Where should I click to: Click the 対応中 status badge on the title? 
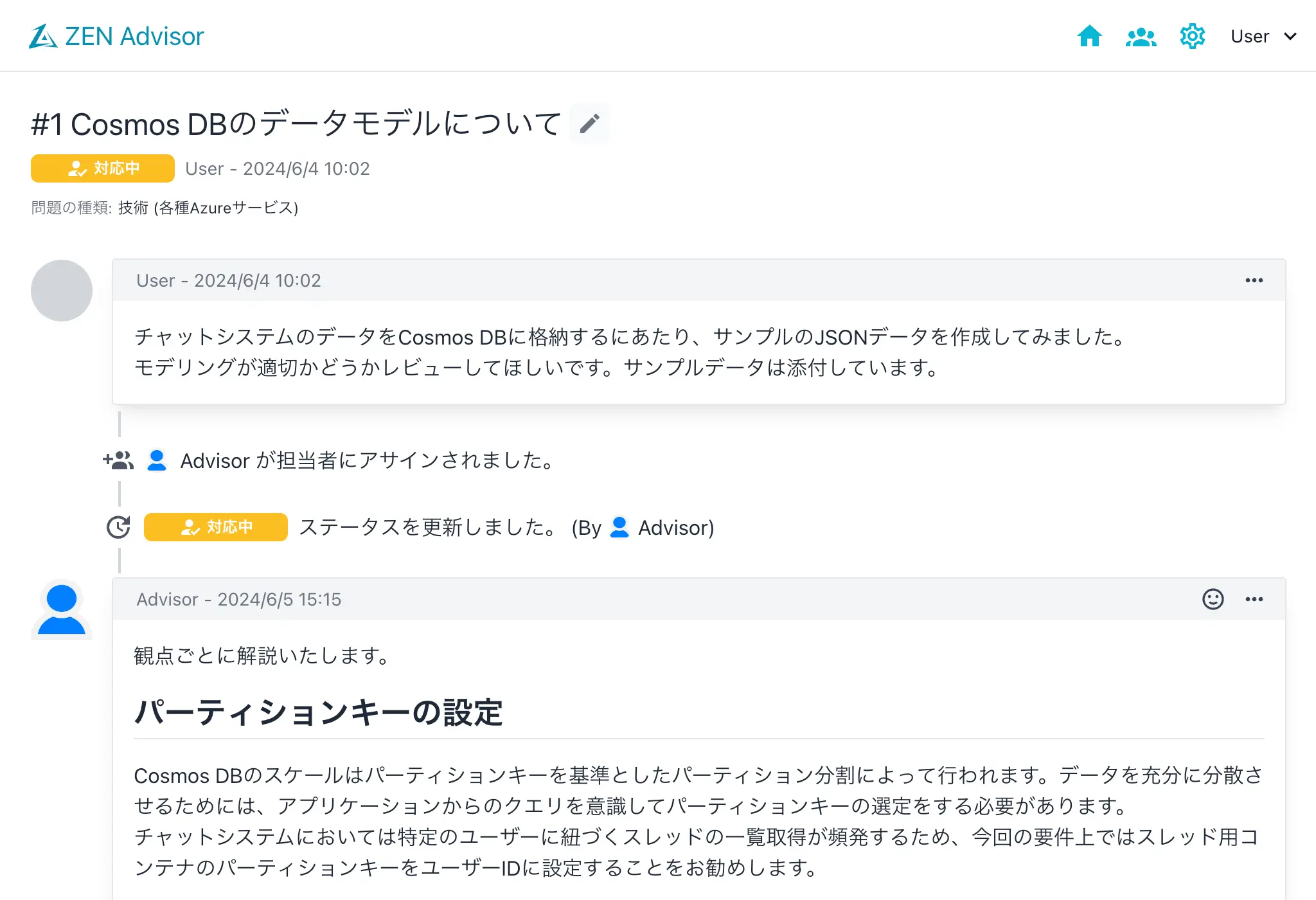pos(102,168)
